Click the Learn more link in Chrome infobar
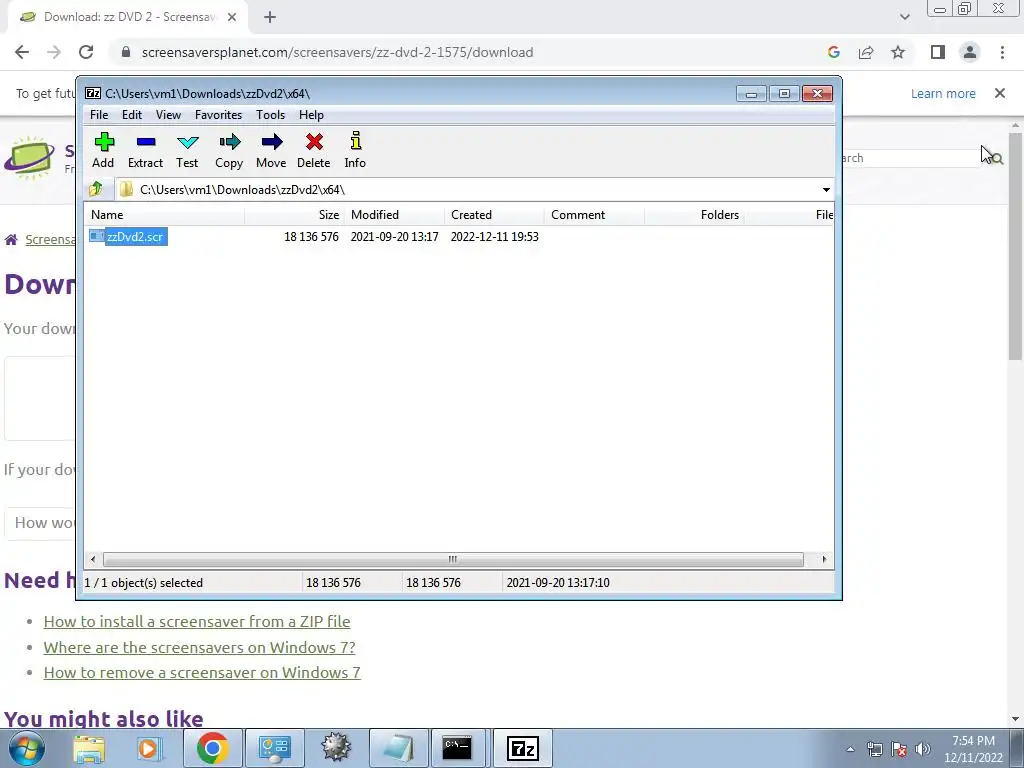This screenshot has width=1024, height=768. [x=943, y=93]
